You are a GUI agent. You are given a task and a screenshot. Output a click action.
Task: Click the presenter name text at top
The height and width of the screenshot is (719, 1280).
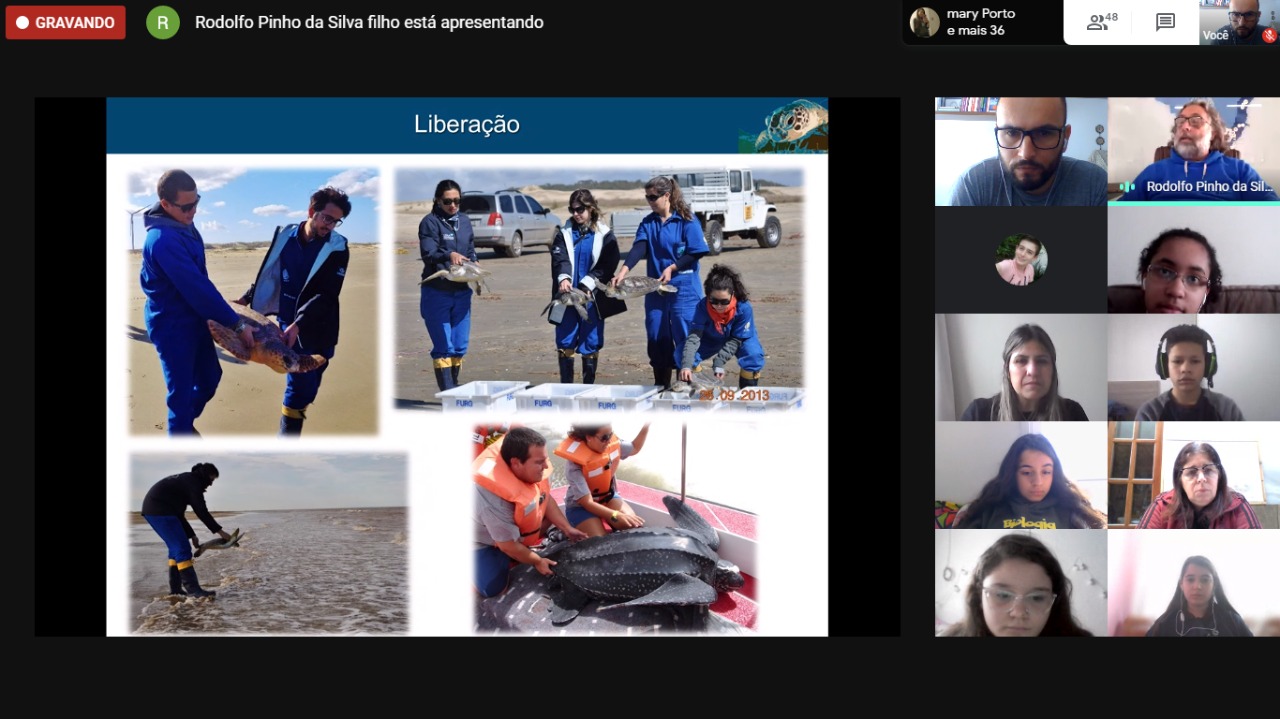(369, 22)
